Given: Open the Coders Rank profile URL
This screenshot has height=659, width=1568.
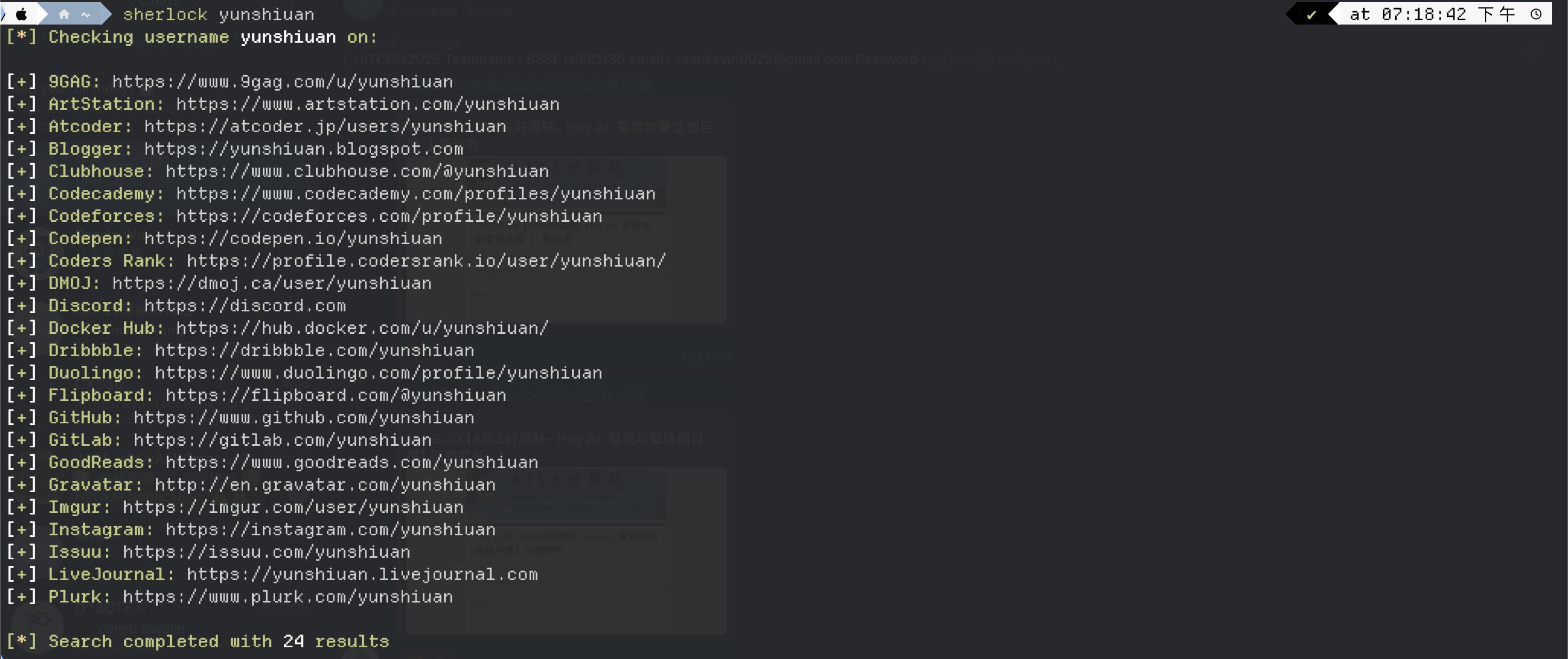Looking at the screenshot, I should point(426,261).
